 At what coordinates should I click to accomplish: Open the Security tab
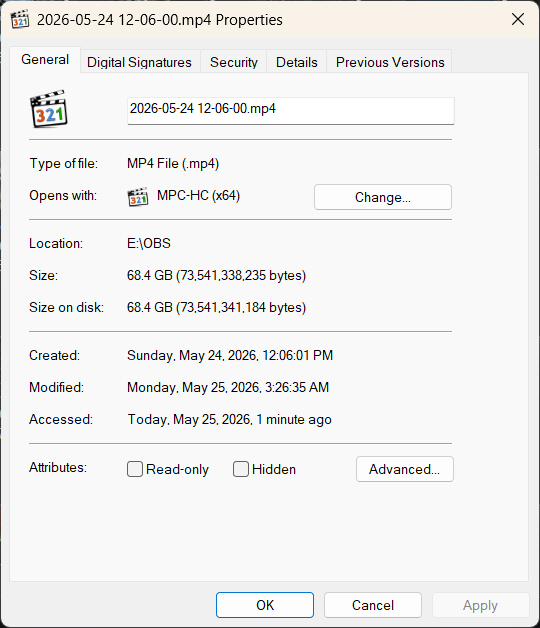(x=234, y=62)
